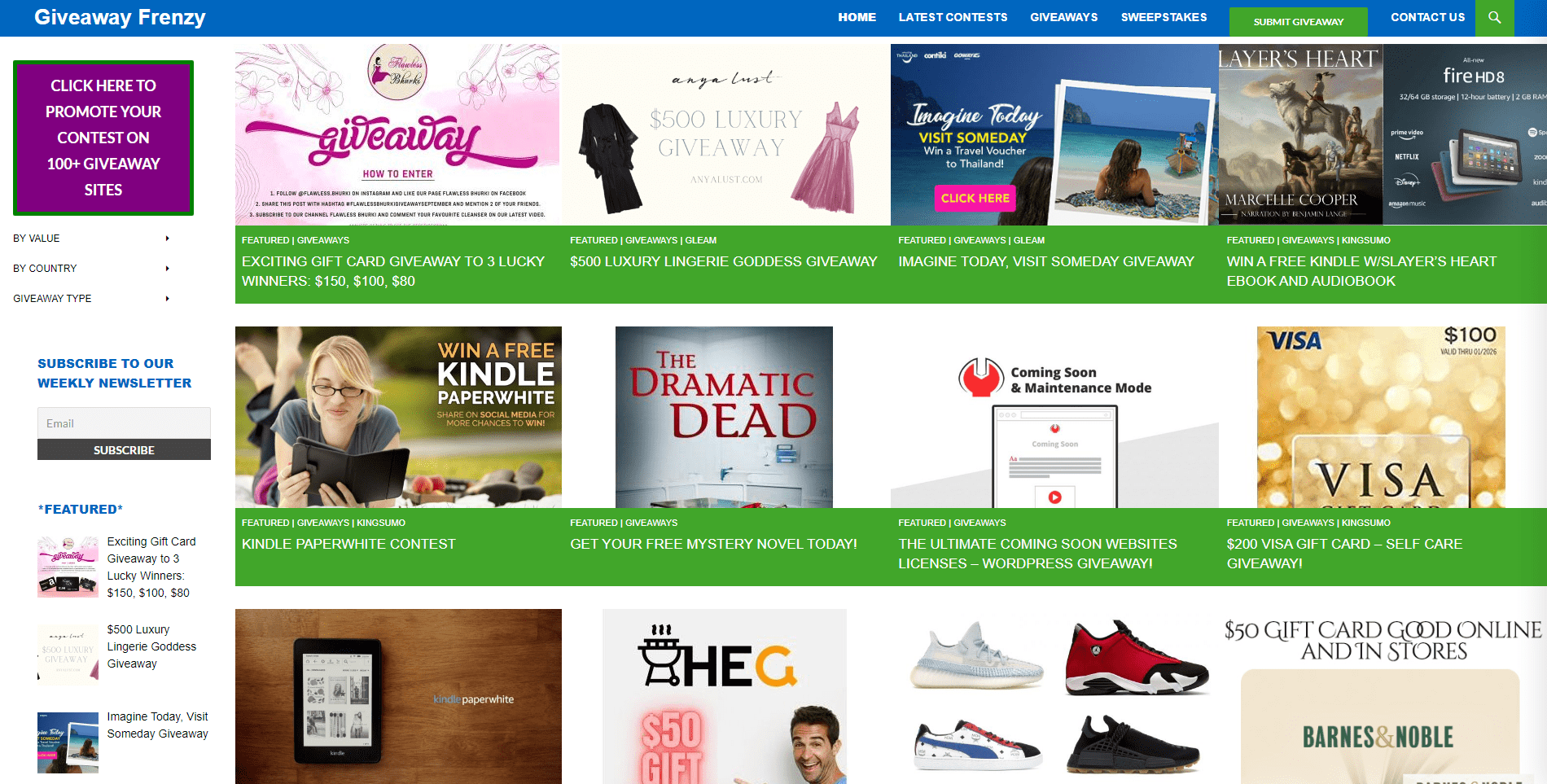Click the Submit Giveaway button
Screen dimensions: 1547x784
point(1299,22)
